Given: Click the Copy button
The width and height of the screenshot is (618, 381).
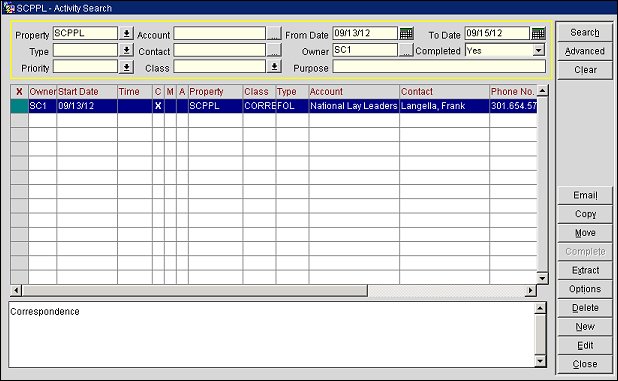Looking at the screenshot, I should [x=585, y=214].
